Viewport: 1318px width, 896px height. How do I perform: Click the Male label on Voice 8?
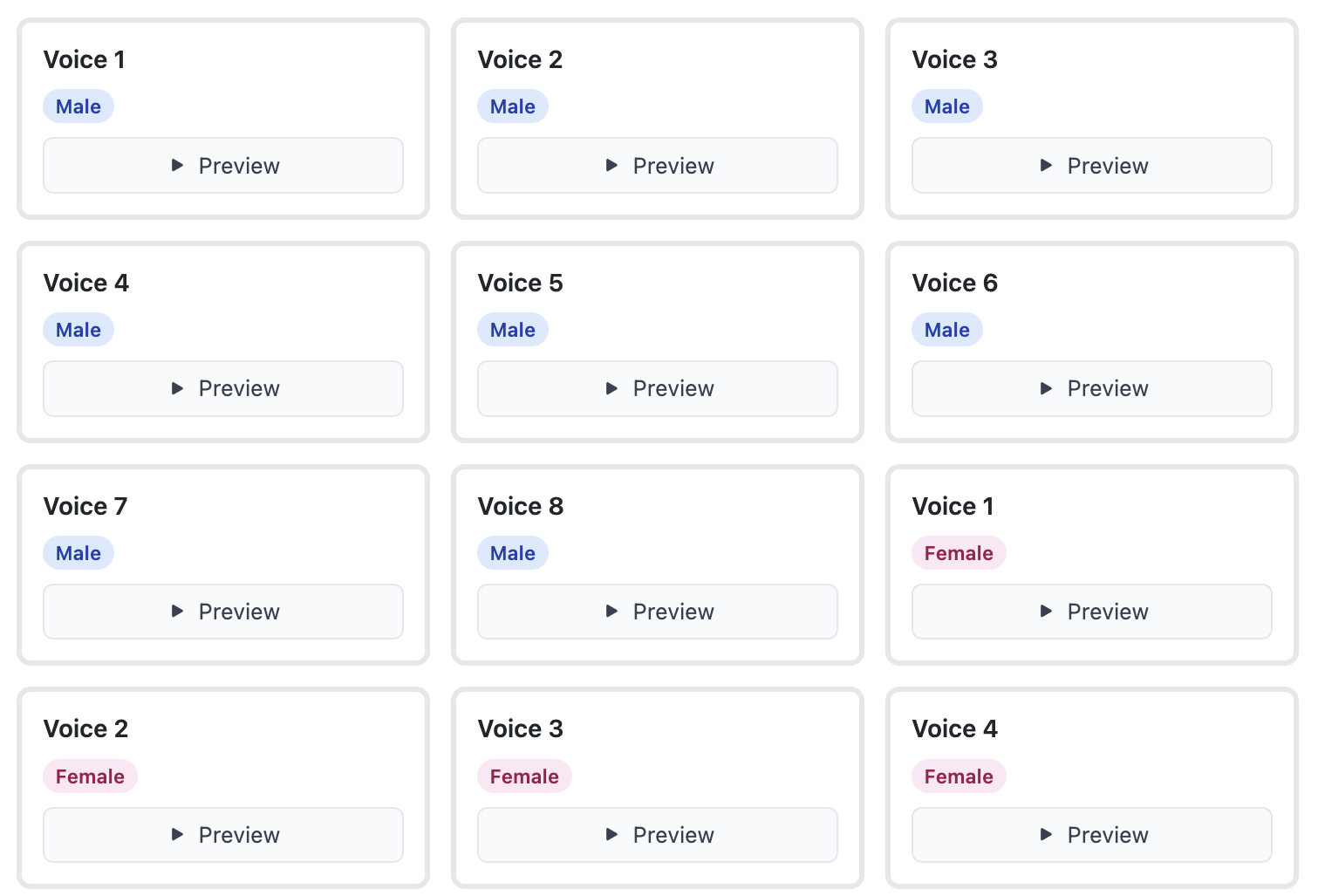point(513,553)
